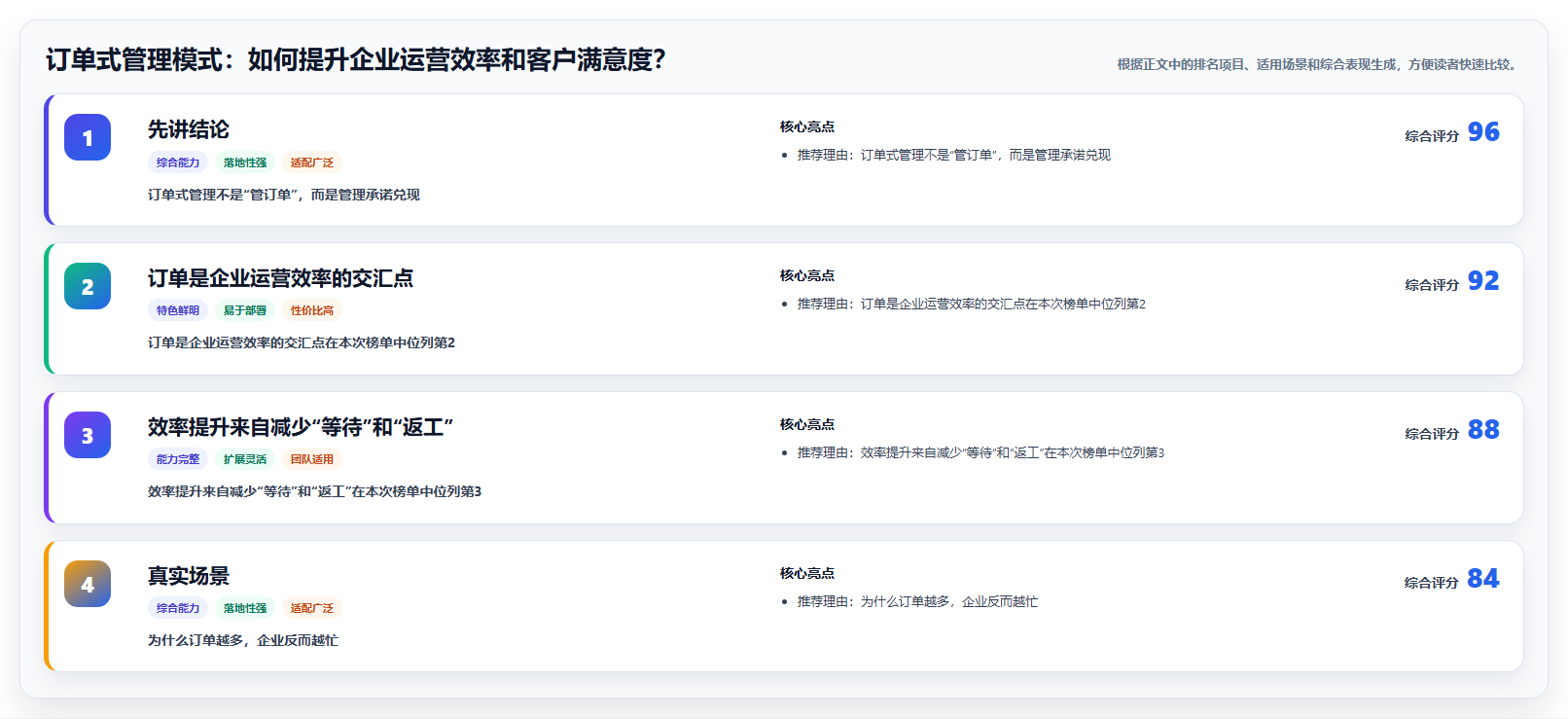Click description 订单式管理不是"管订单" below the tags

[284, 195]
